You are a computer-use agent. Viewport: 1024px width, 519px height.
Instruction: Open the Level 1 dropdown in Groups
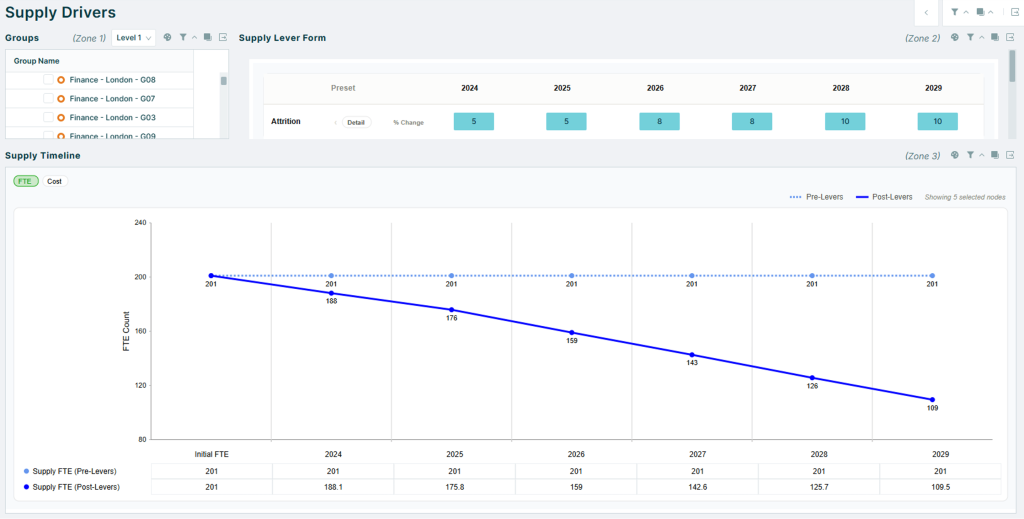(134, 38)
